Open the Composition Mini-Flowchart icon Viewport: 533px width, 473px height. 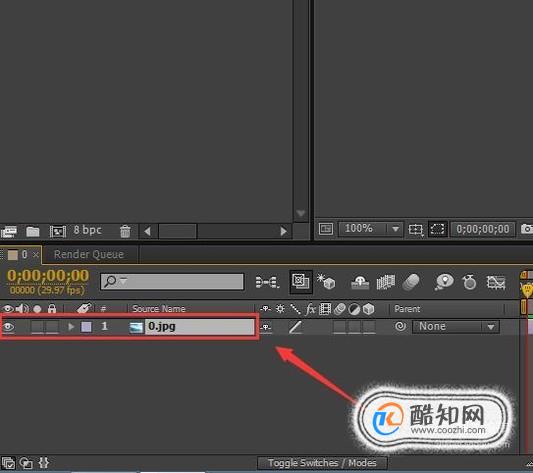(268, 282)
